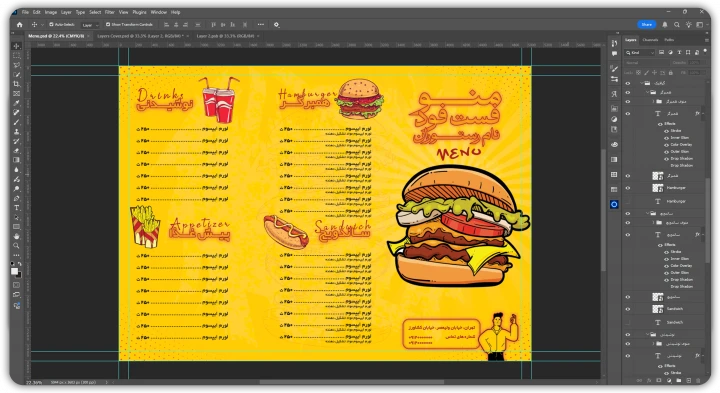Image resolution: width=720 pixels, height=393 pixels.
Task: Lock all using the padlock icon
Action: [671, 73]
